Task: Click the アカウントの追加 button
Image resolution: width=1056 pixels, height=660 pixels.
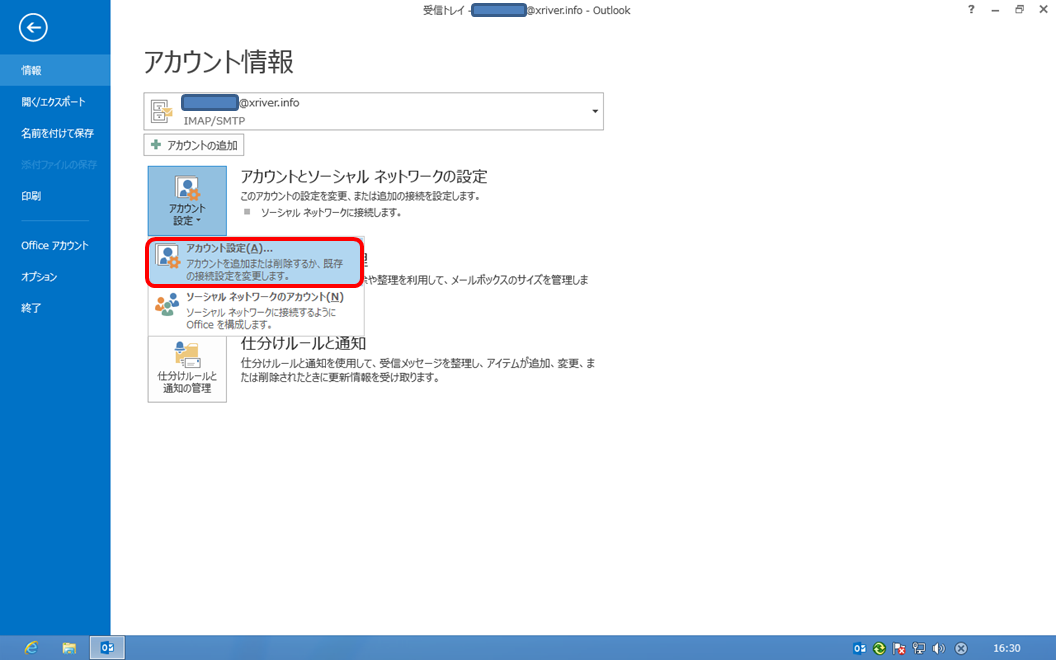Action: (x=194, y=145)
